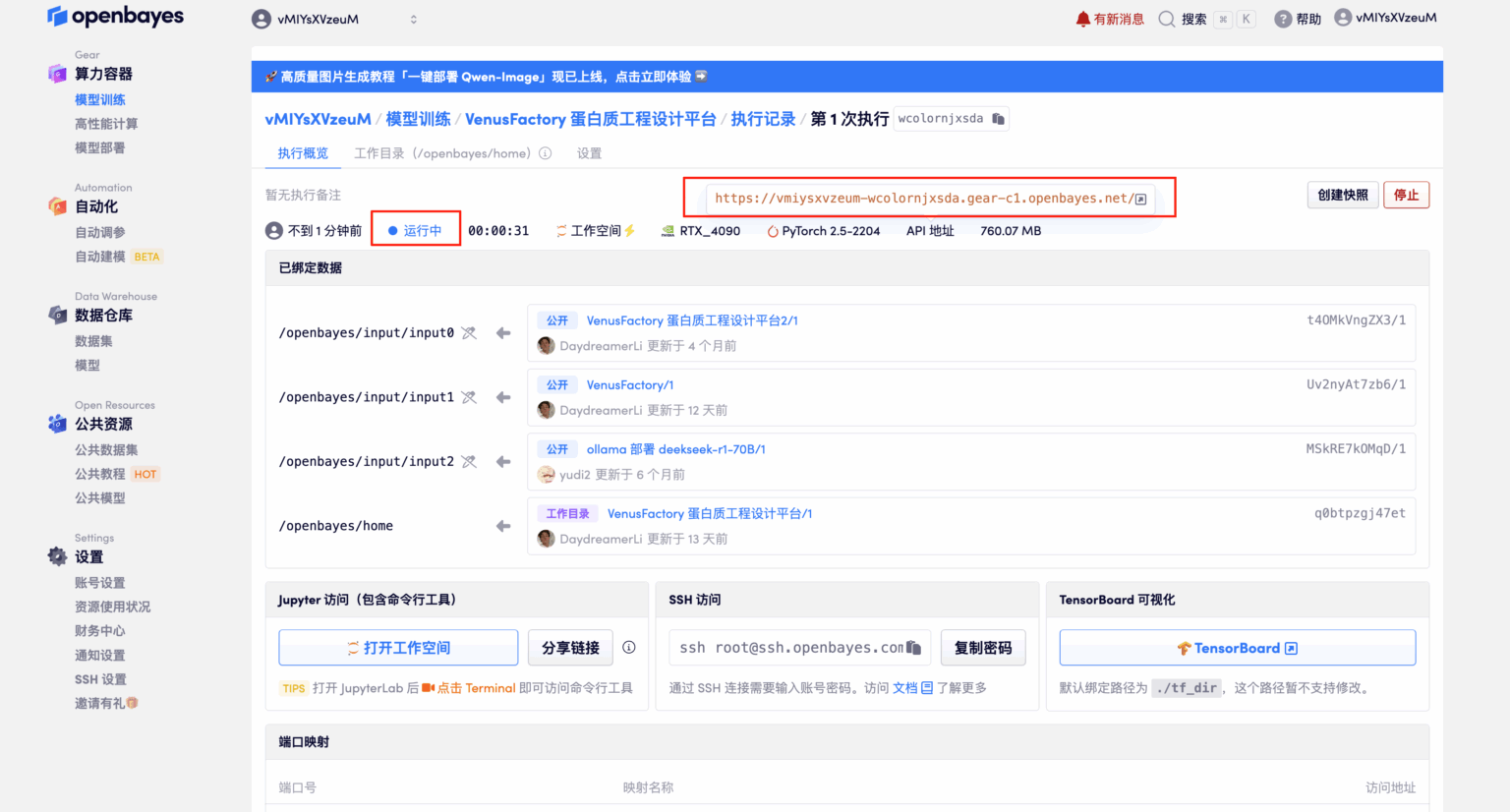The width and height of the screenshot is (1510, 812).
Task: Click DaydreamerLi's avatar thumbnail
Action: click(546, 346)
